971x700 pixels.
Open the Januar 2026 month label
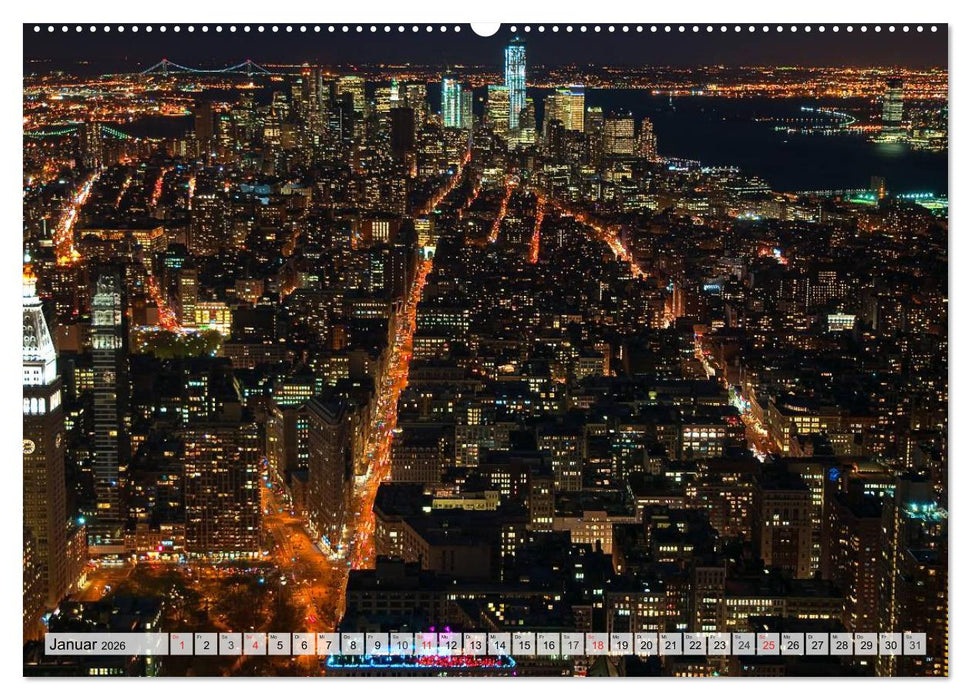click(x=90, y=644)
